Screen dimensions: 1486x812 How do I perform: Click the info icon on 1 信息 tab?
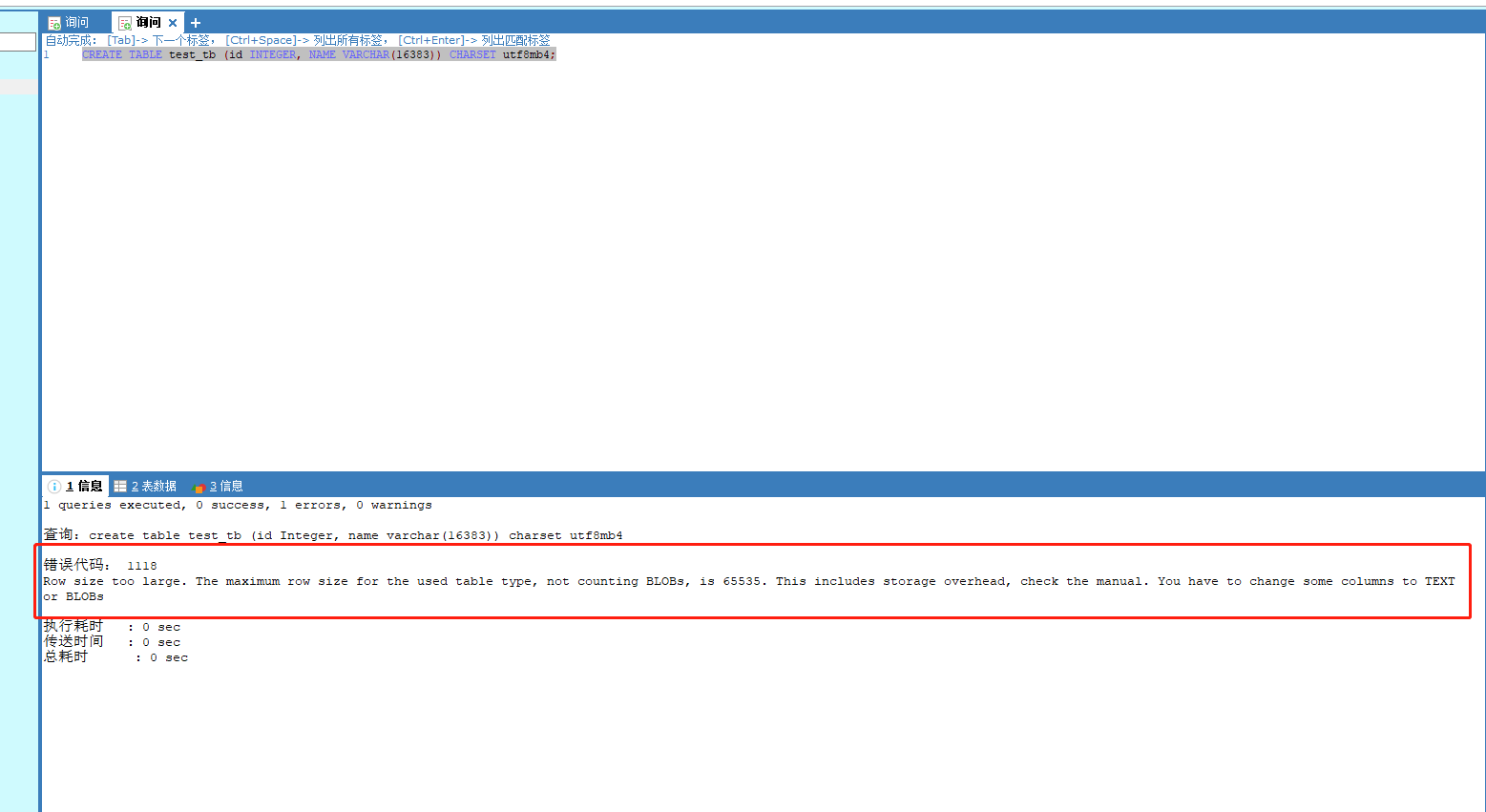coord(54,487)
